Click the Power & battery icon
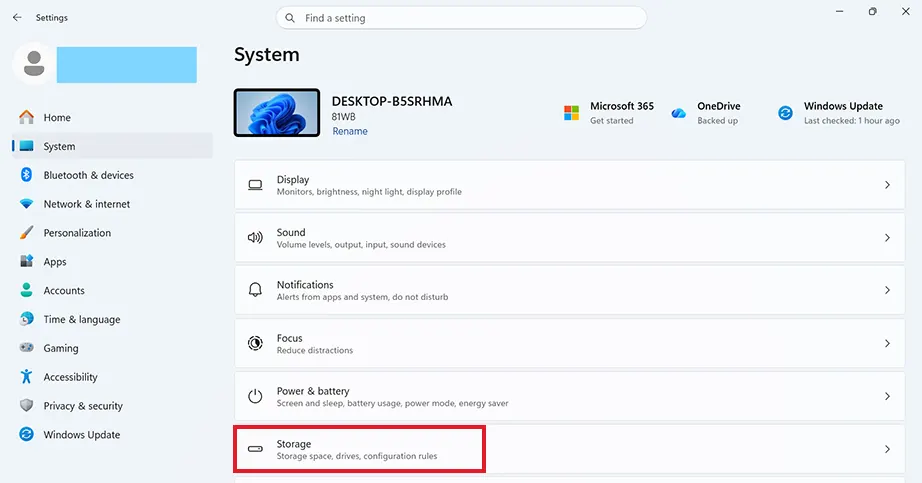 (255, 396)
